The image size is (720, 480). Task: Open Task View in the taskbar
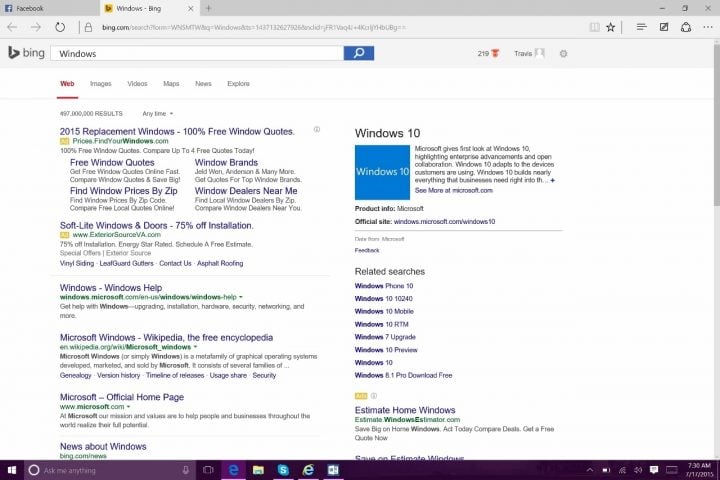[x=208, y=470]
